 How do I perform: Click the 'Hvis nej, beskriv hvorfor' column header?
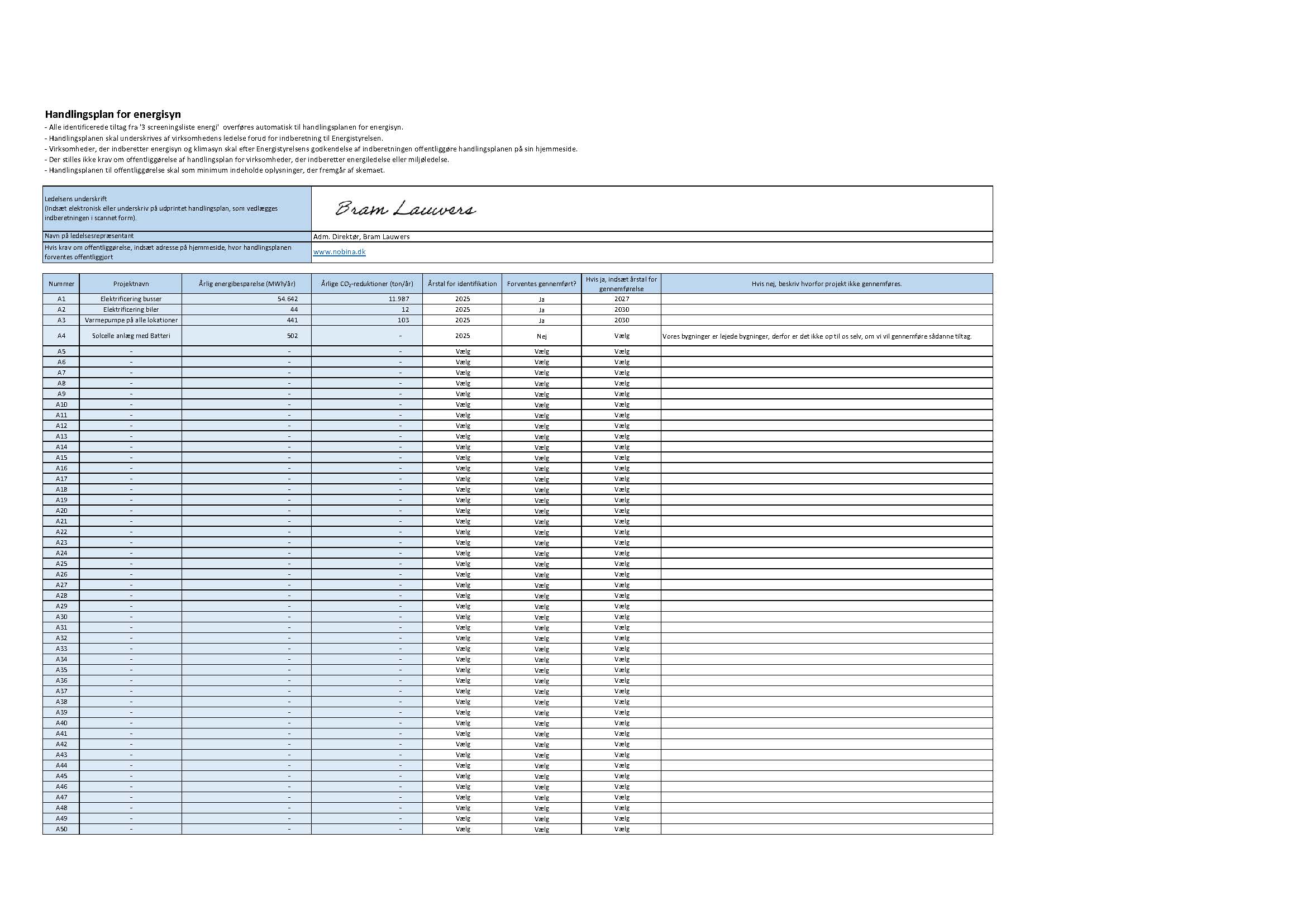[826, 284]
